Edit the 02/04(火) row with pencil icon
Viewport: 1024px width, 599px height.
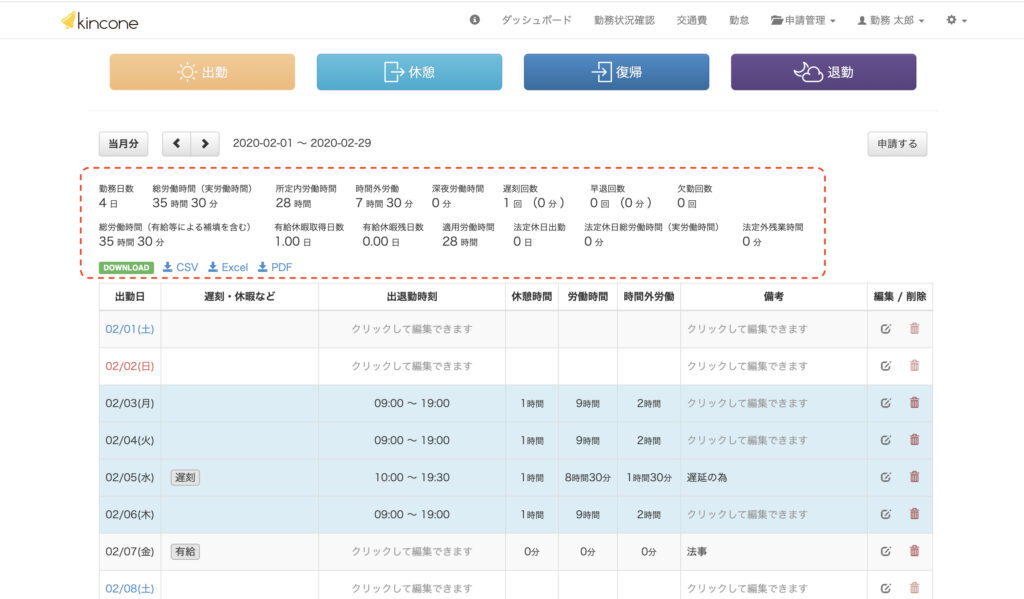coord(886,440)
